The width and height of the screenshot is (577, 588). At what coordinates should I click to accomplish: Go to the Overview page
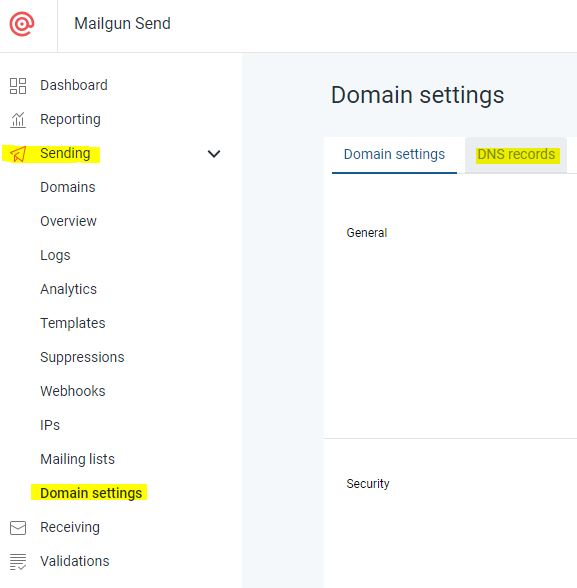(x=68, y=221)
